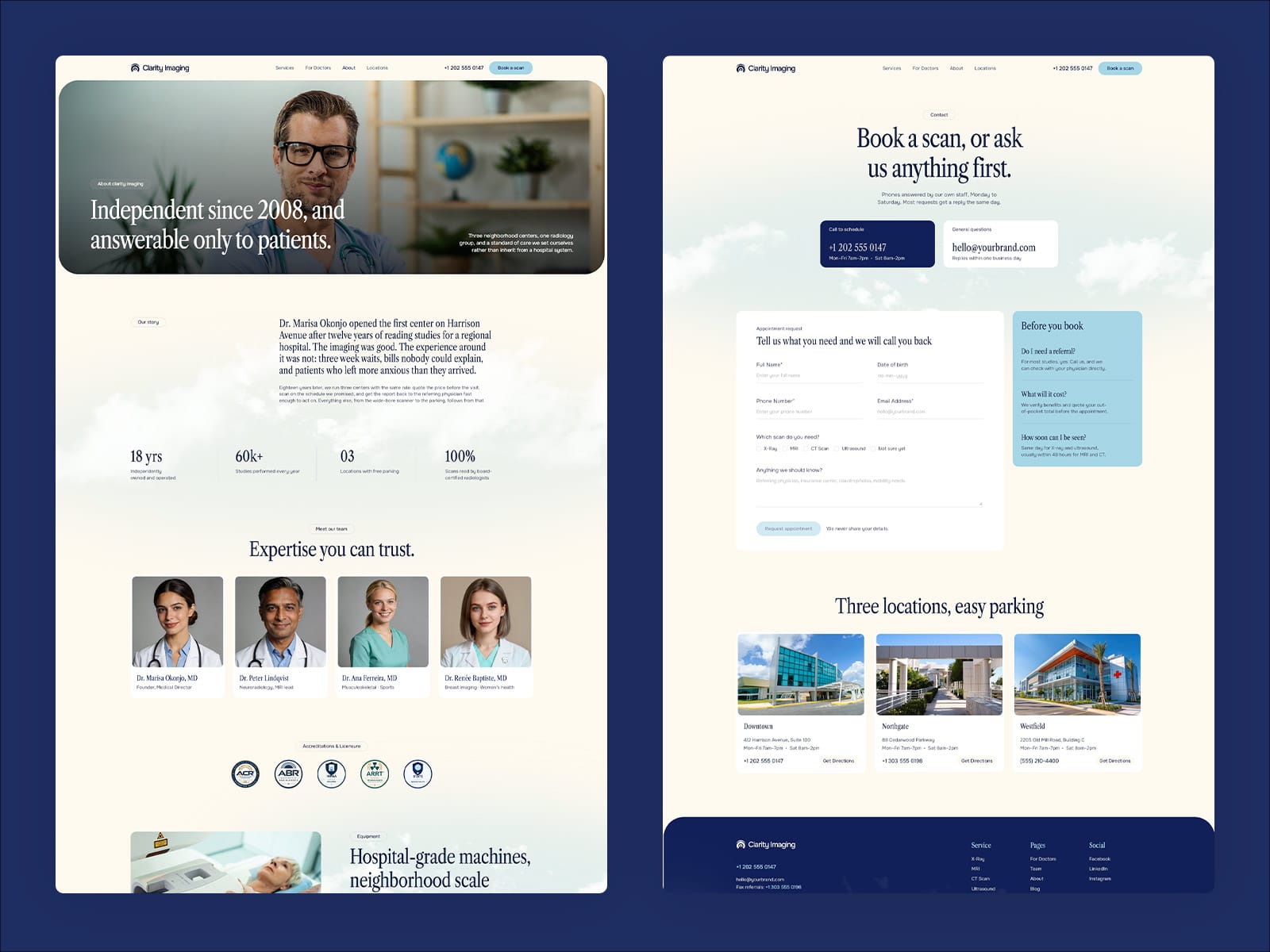The height and width of the screenshot is (952, 1270).
Task: Click the ACR accreditation badge
Action: 245,773
